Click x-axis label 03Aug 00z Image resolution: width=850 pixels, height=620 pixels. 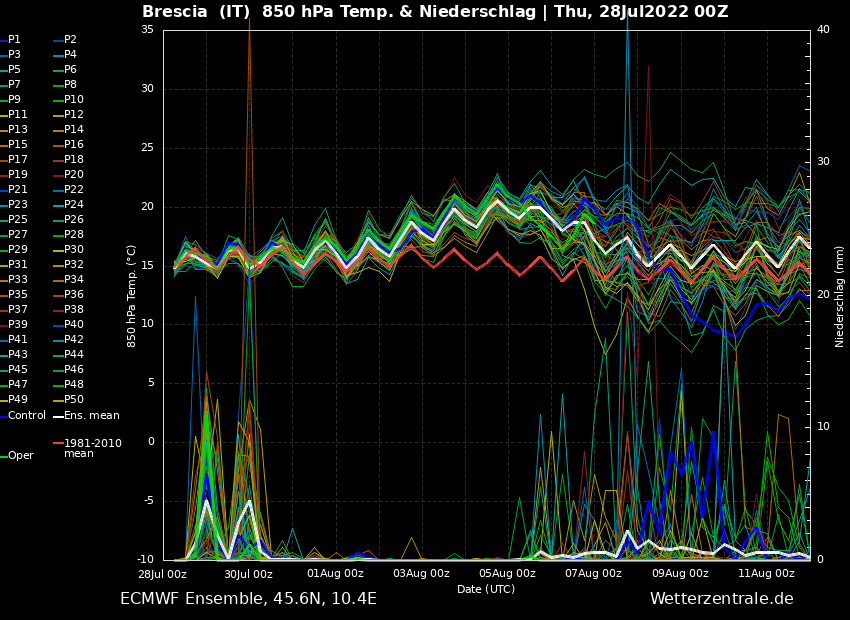[421, 573]
